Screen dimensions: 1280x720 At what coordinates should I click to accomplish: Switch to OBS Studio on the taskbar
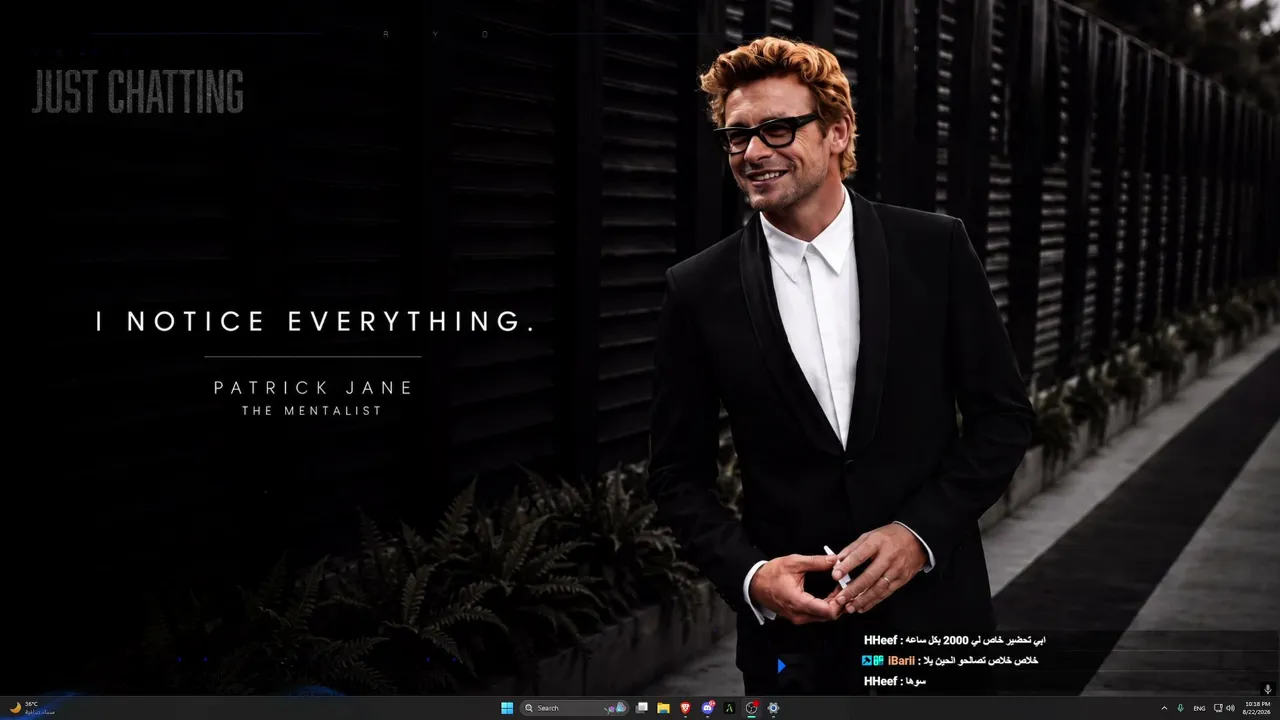[x=752, y=708]
